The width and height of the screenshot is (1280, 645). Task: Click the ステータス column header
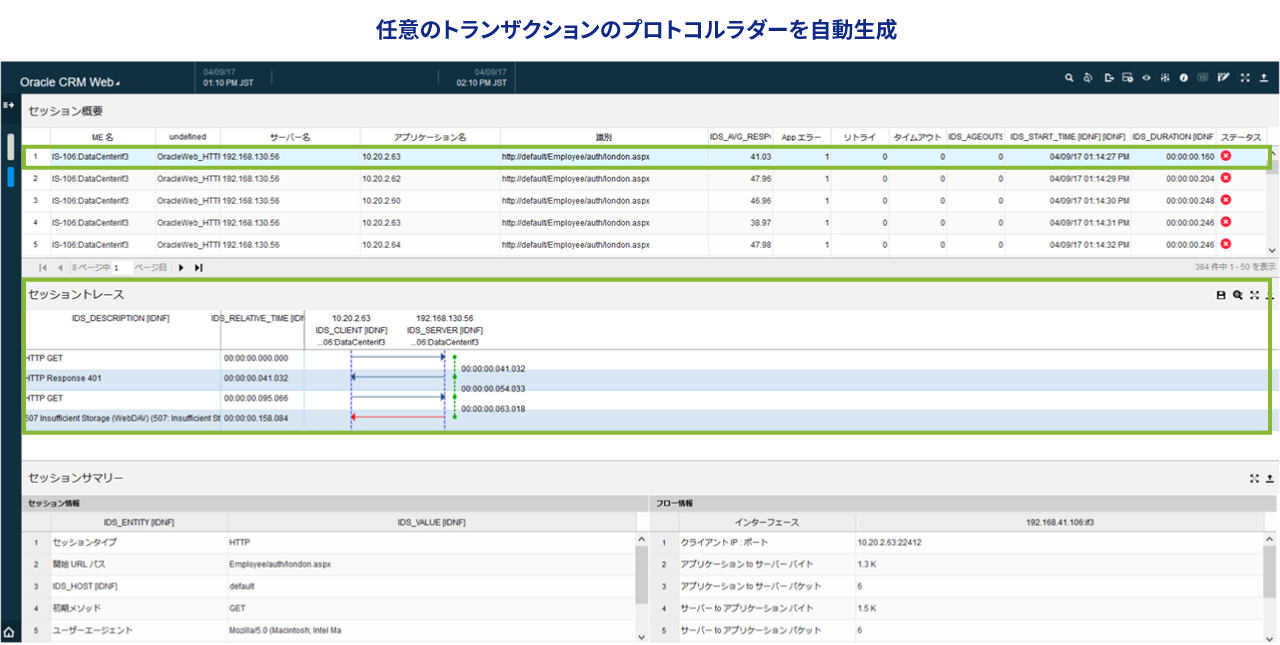tap(1240, 136)
